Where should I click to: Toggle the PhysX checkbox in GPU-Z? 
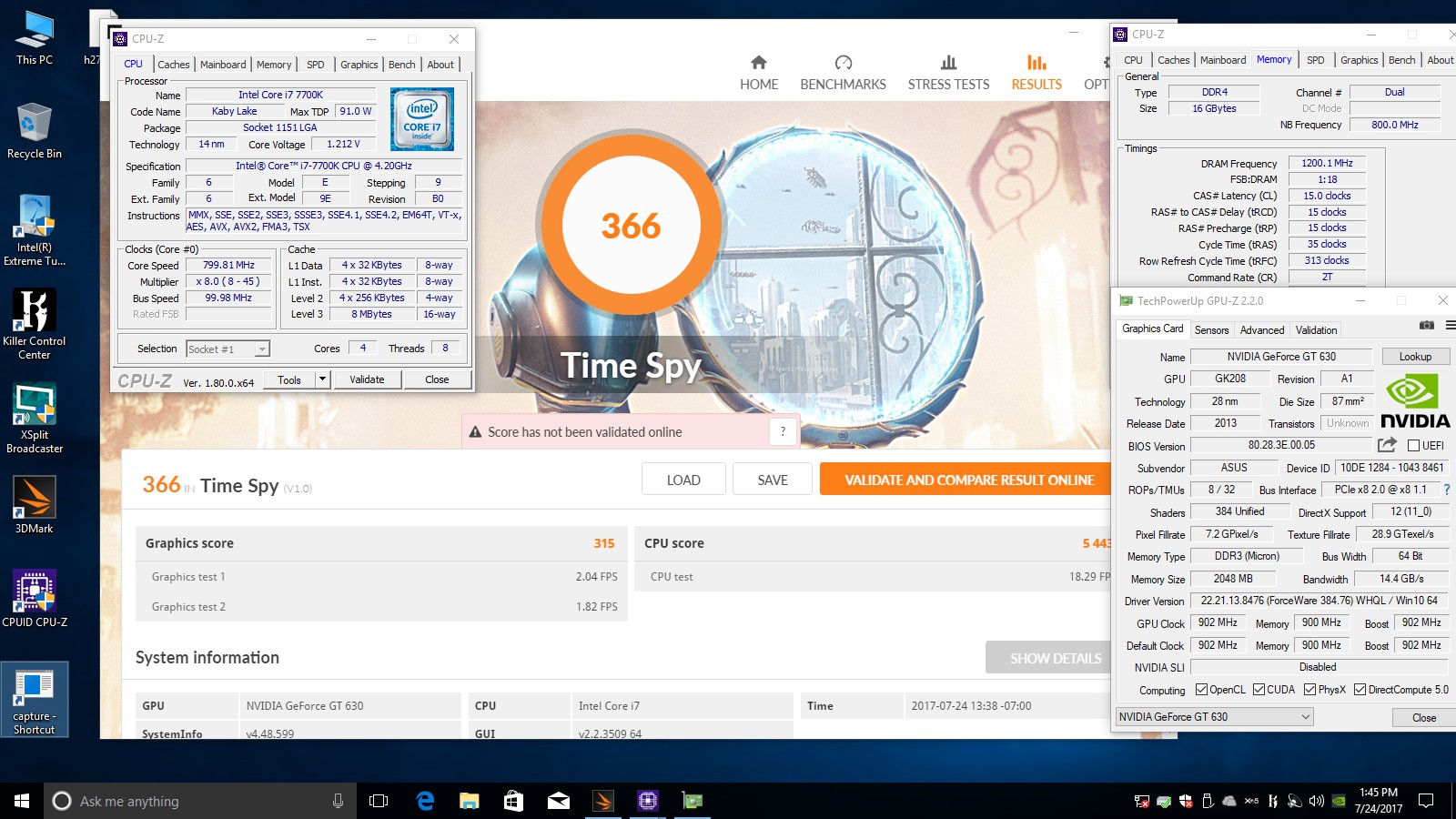[x=1309, y=689]
